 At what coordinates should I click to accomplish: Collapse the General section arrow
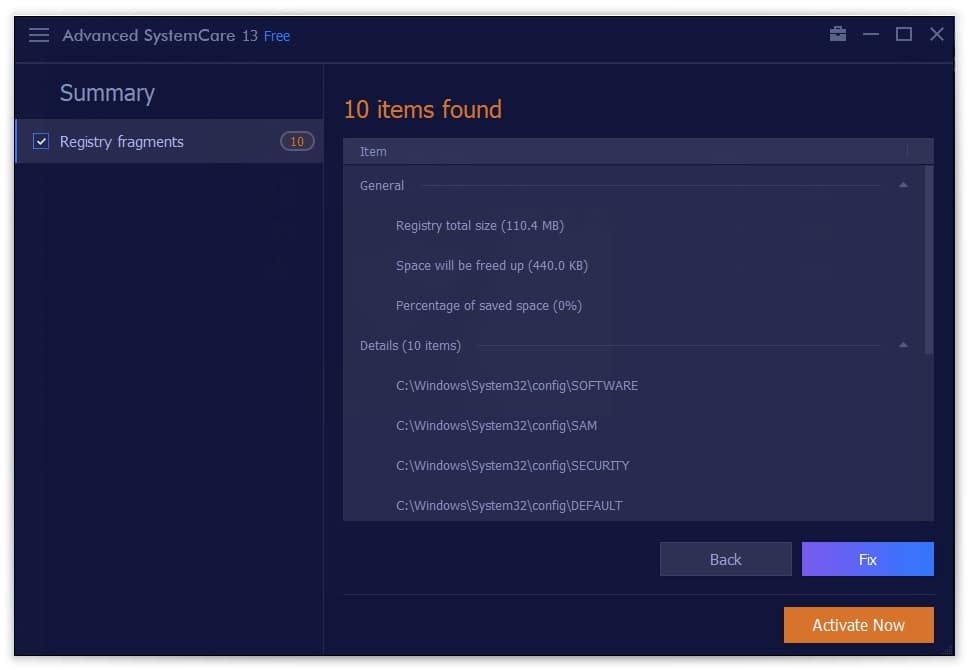pos(903,185)
